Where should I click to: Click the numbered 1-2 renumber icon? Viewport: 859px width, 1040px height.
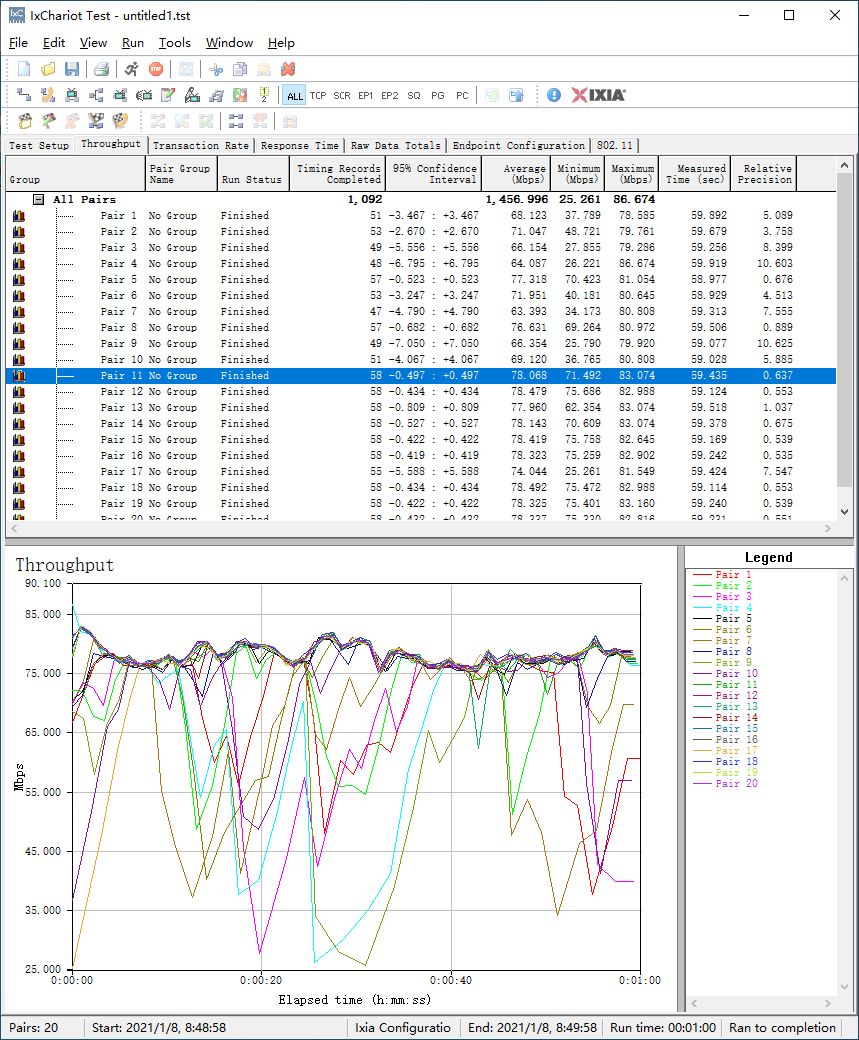tap(264, 95)
